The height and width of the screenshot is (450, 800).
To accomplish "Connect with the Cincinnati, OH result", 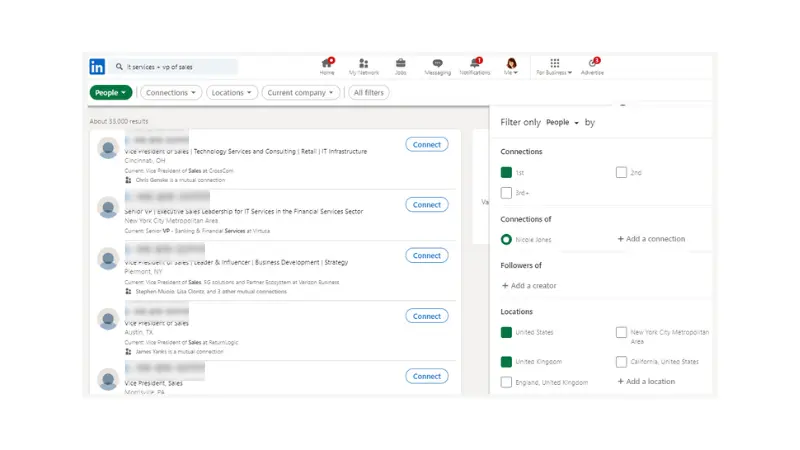I will (427, 144).
